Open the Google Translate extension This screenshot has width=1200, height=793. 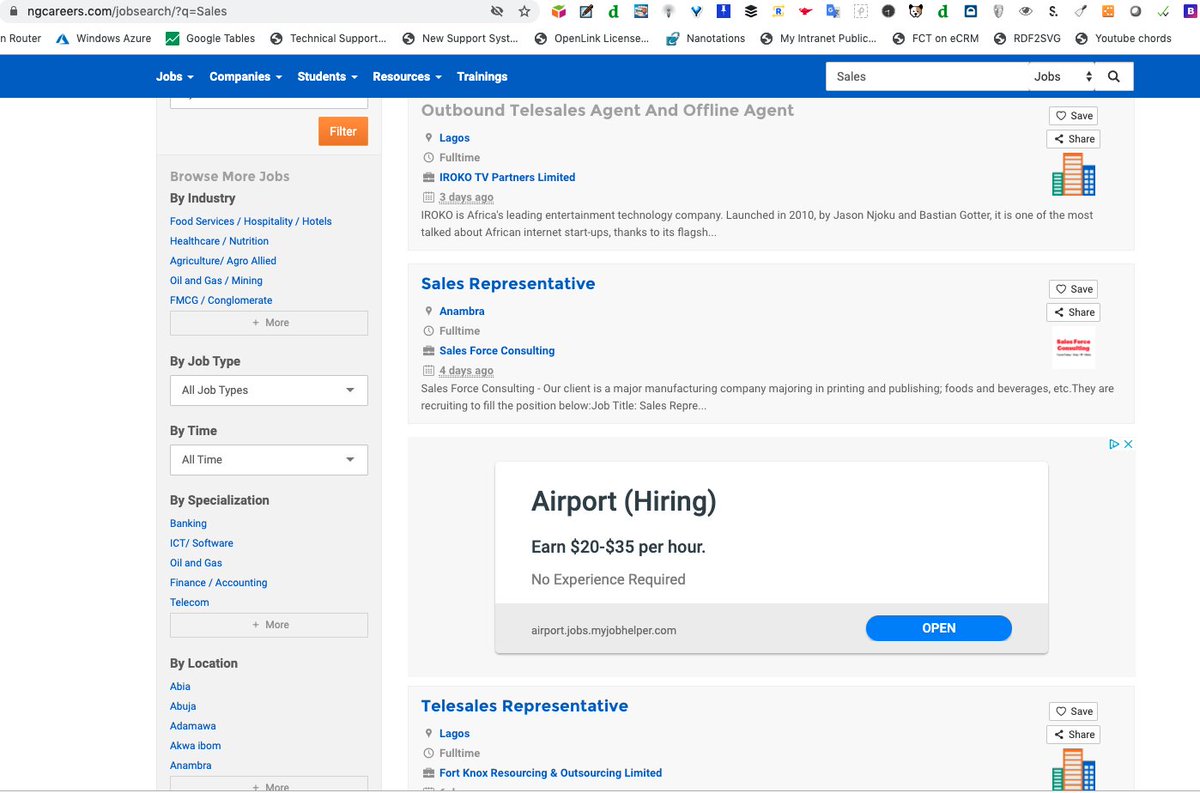click(833, 11)
